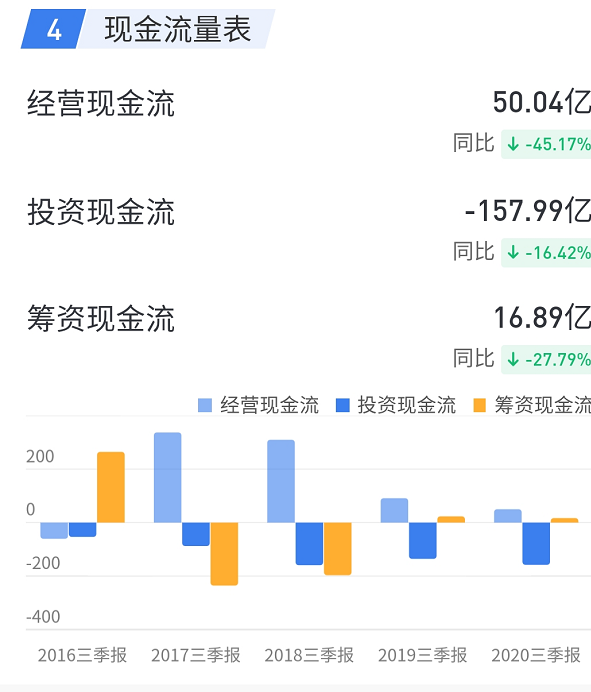This screenshot has width=591, height=692.
Task: Click the 200 y-axis tick label
Action: [x=40, y=456]
